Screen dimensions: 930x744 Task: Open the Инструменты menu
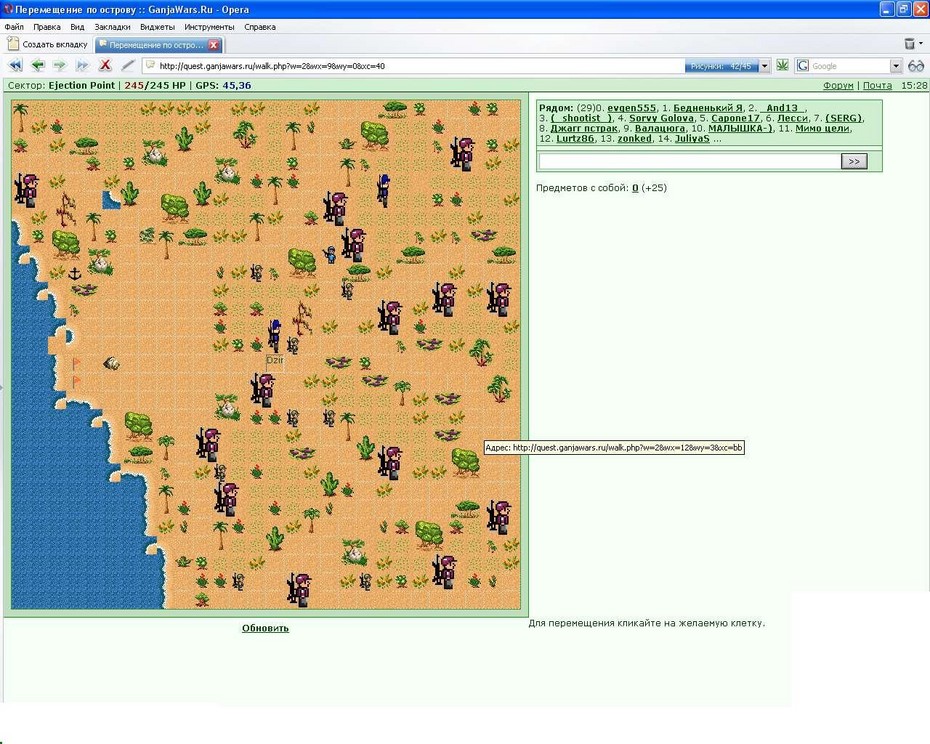click(x=209, y=27)
